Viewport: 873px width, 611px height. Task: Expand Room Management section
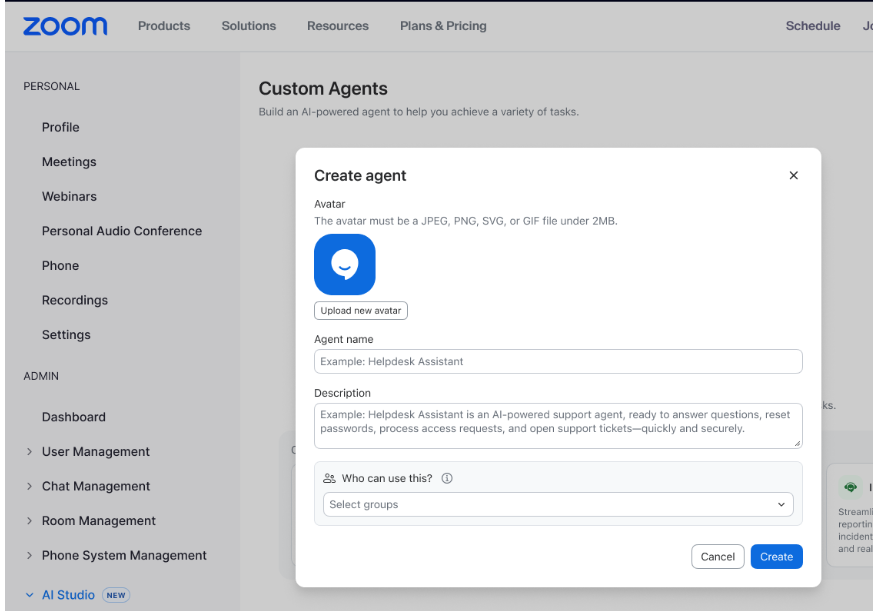click(29, 521)
